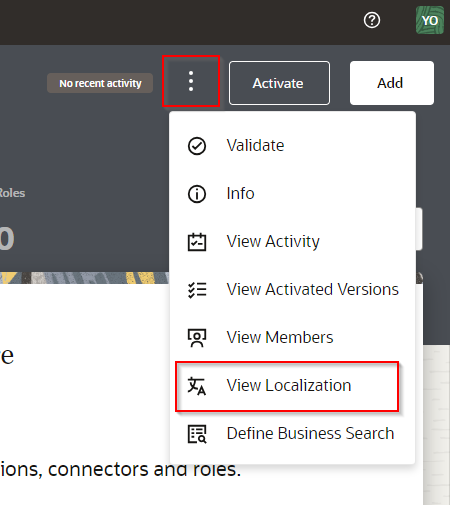450x505 pixels.
Task: Toggle the three-dot actions menu
Action: pyautogui.click(x=191, y=81)
